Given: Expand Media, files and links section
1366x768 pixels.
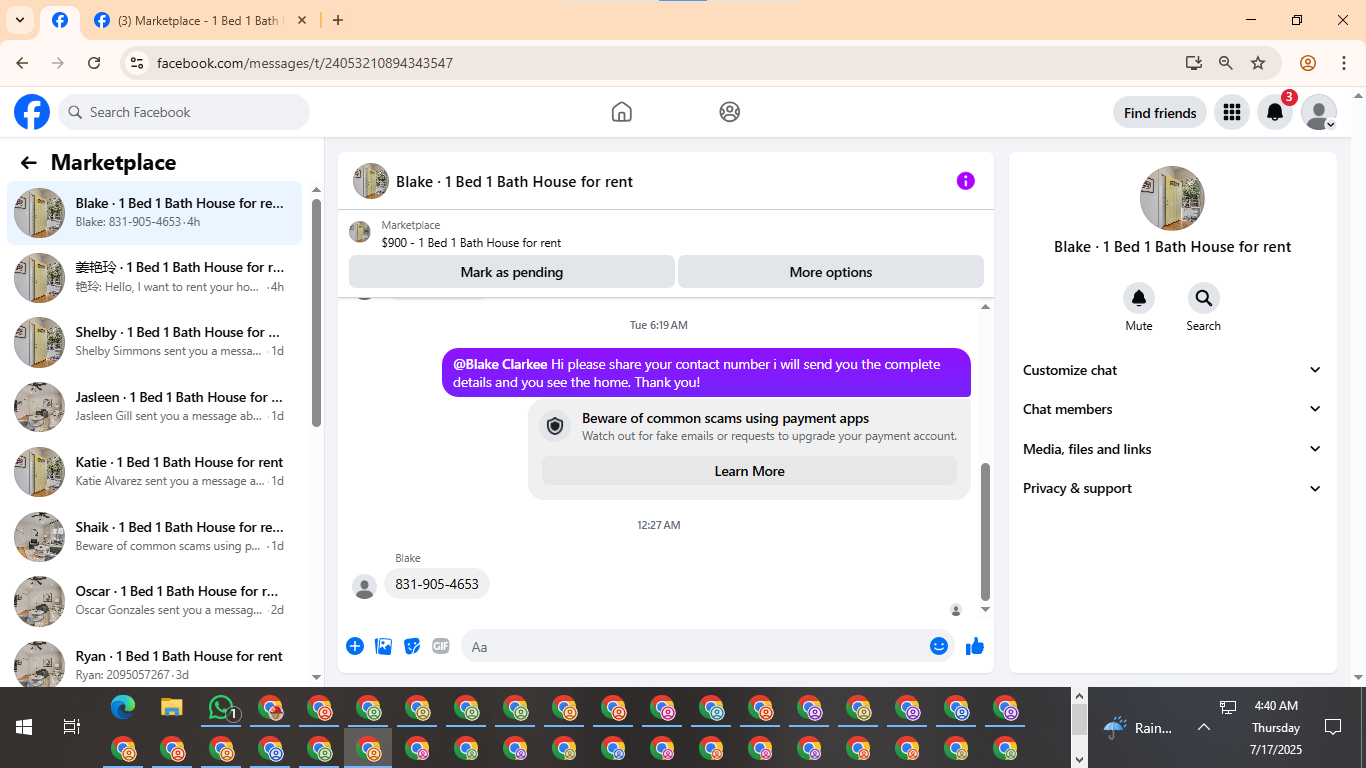Looking at the screenshot, I should [1172, 449].
